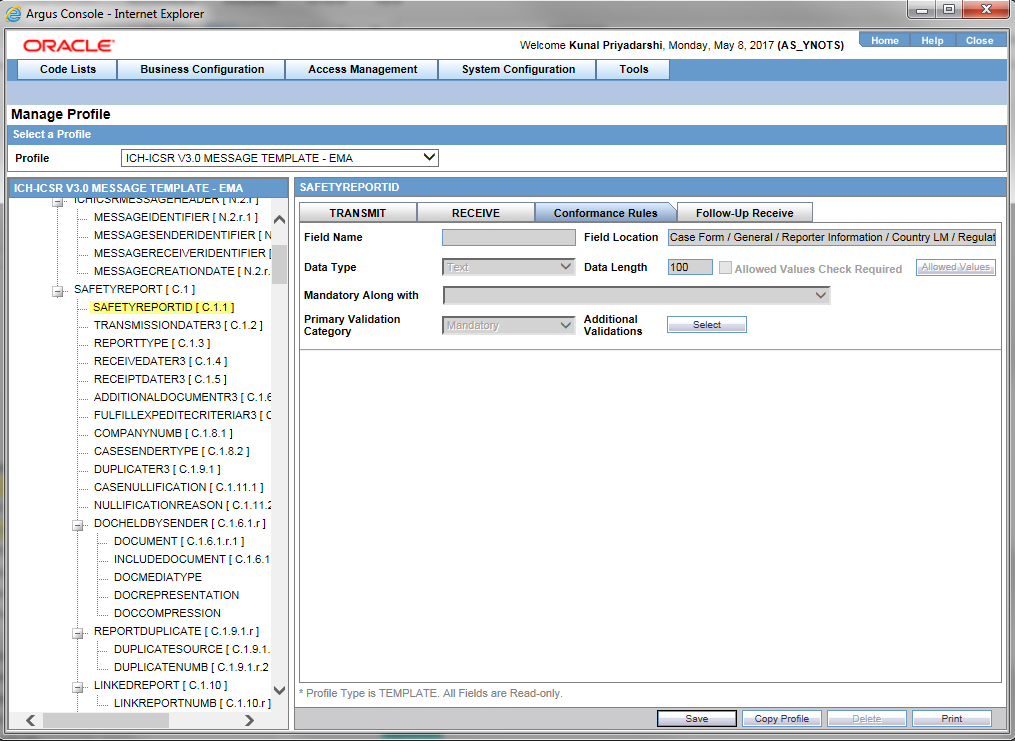The width and height of the screenshot is (1015, 741).
Task: Click the Allowed Values button
Action: click(955, 267)
